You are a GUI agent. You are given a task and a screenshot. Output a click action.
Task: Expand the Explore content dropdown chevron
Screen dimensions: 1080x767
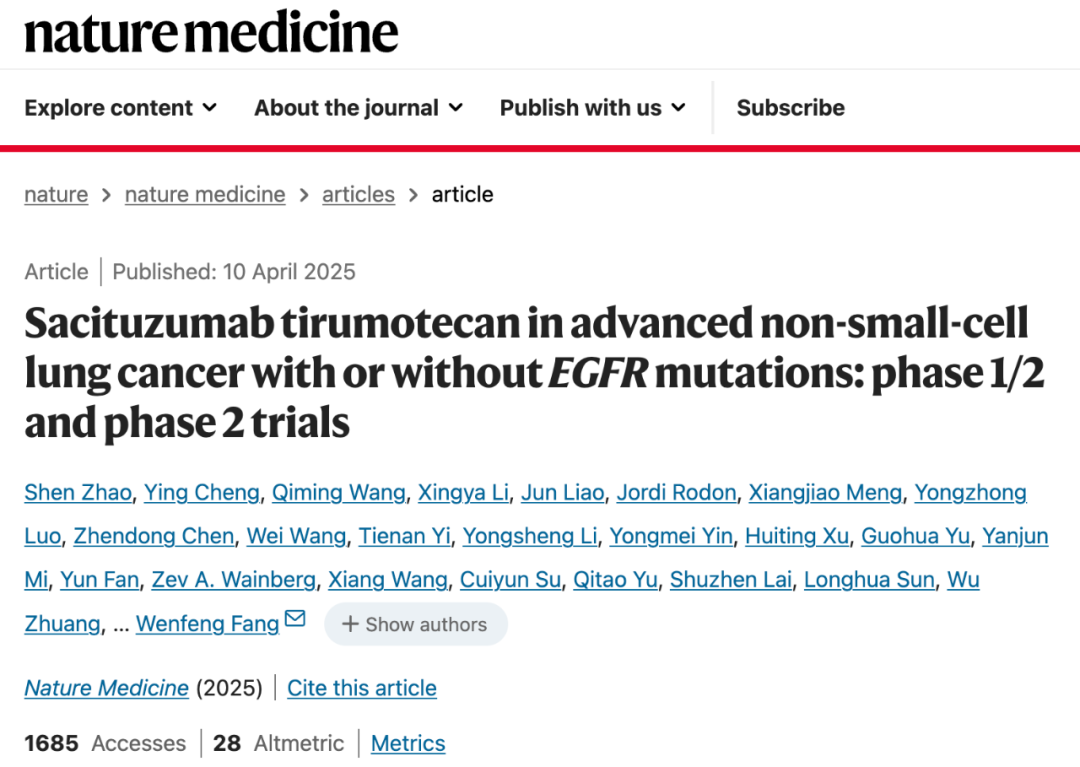(210, 107)
